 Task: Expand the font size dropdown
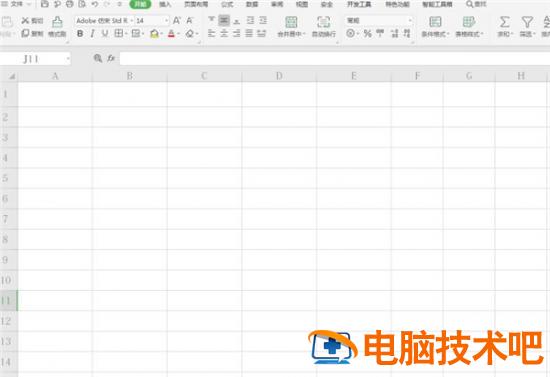click(166, 21)
